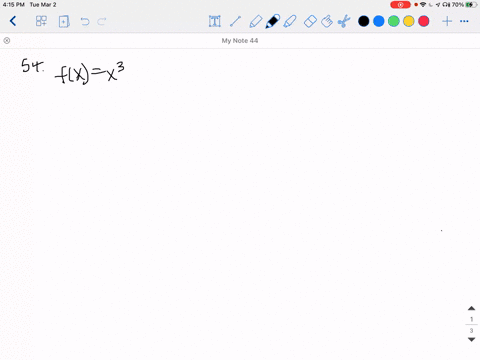
Task: Tap the handwritten f(x)=x³ equation
Action: click(90, 73)
